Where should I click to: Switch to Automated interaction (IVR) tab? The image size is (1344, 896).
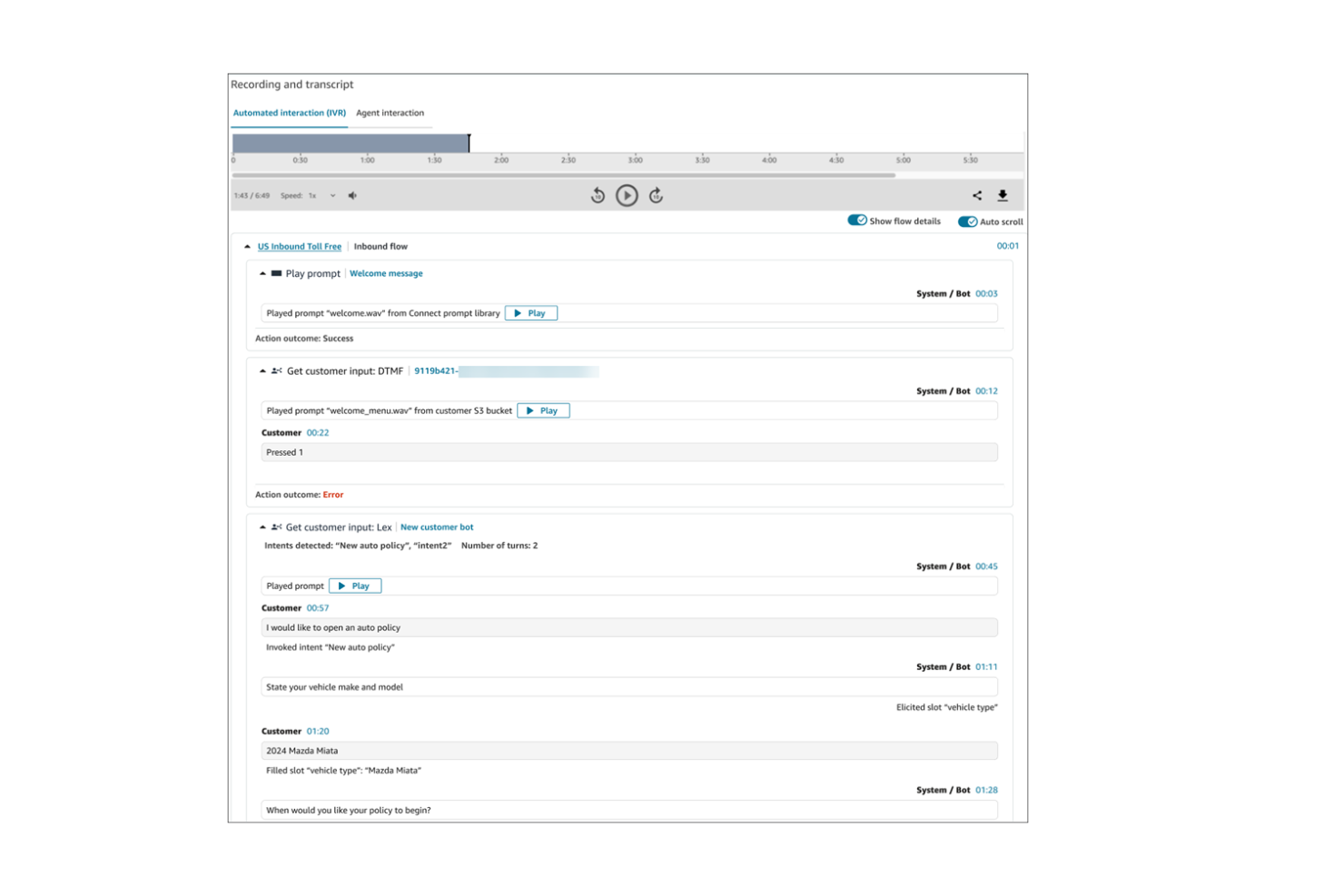(290, 113)
